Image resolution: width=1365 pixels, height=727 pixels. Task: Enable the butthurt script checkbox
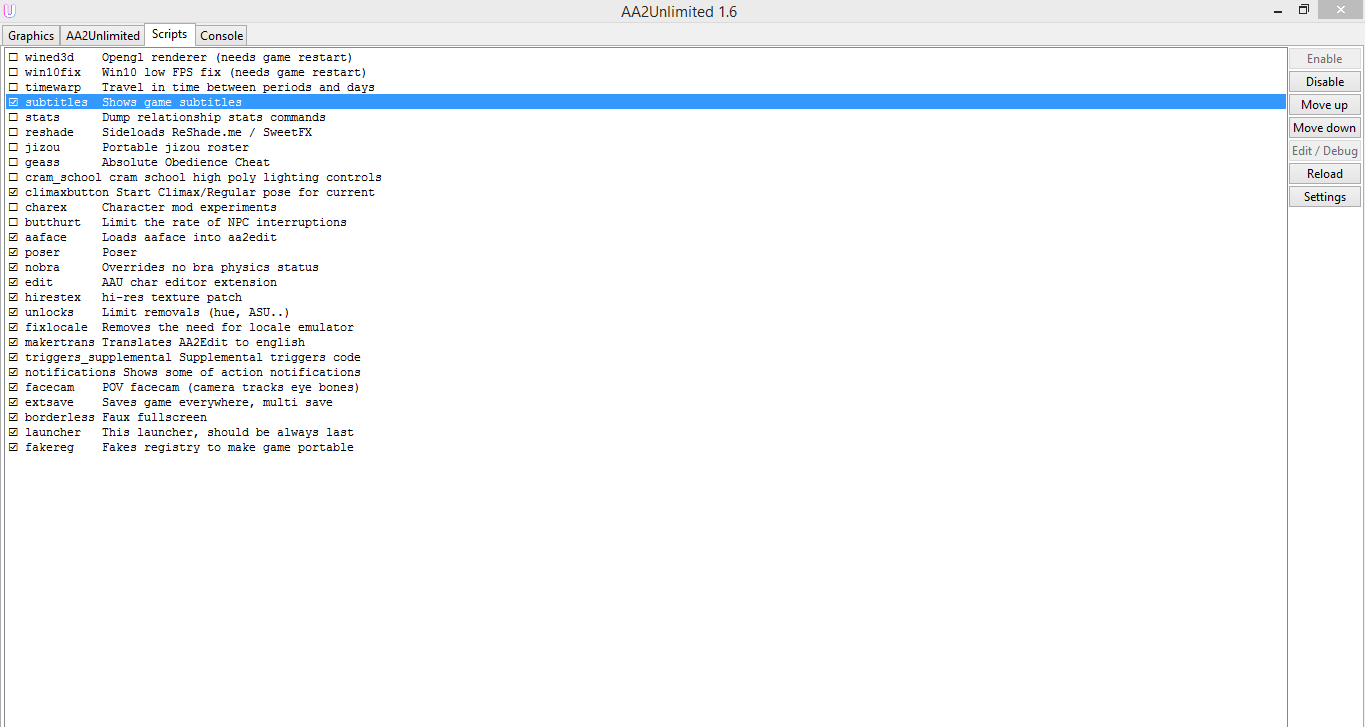(x=13, y=222)
